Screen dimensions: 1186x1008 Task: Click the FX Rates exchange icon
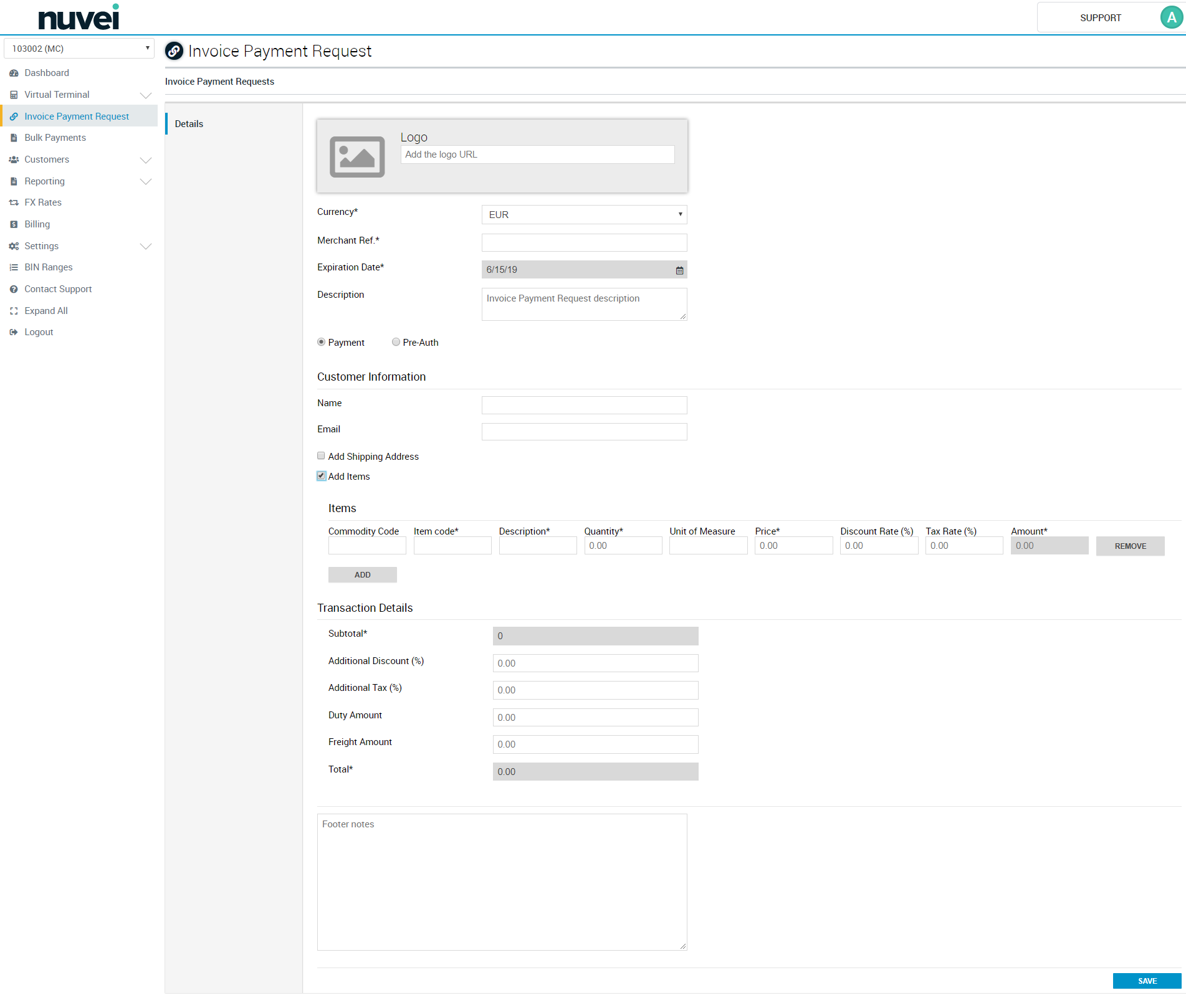tap(14, 203)
